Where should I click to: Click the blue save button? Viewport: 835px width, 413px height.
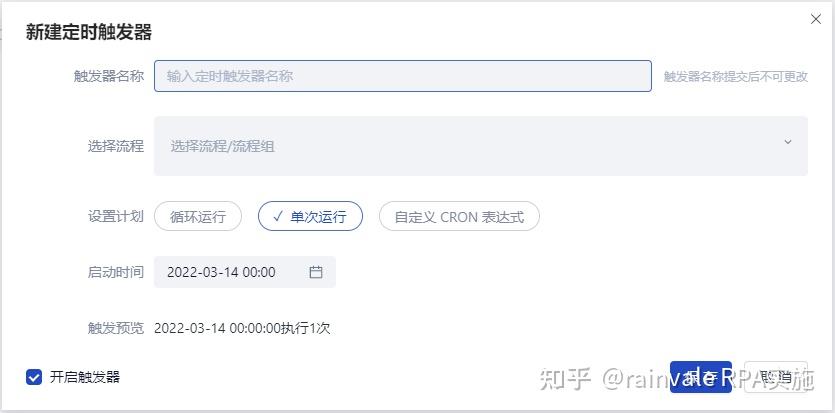(x=701, y=377)
